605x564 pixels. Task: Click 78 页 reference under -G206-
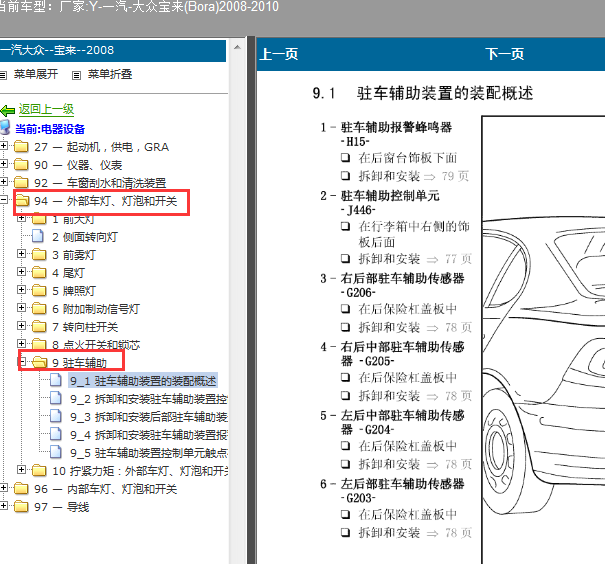tap(458, 328)
